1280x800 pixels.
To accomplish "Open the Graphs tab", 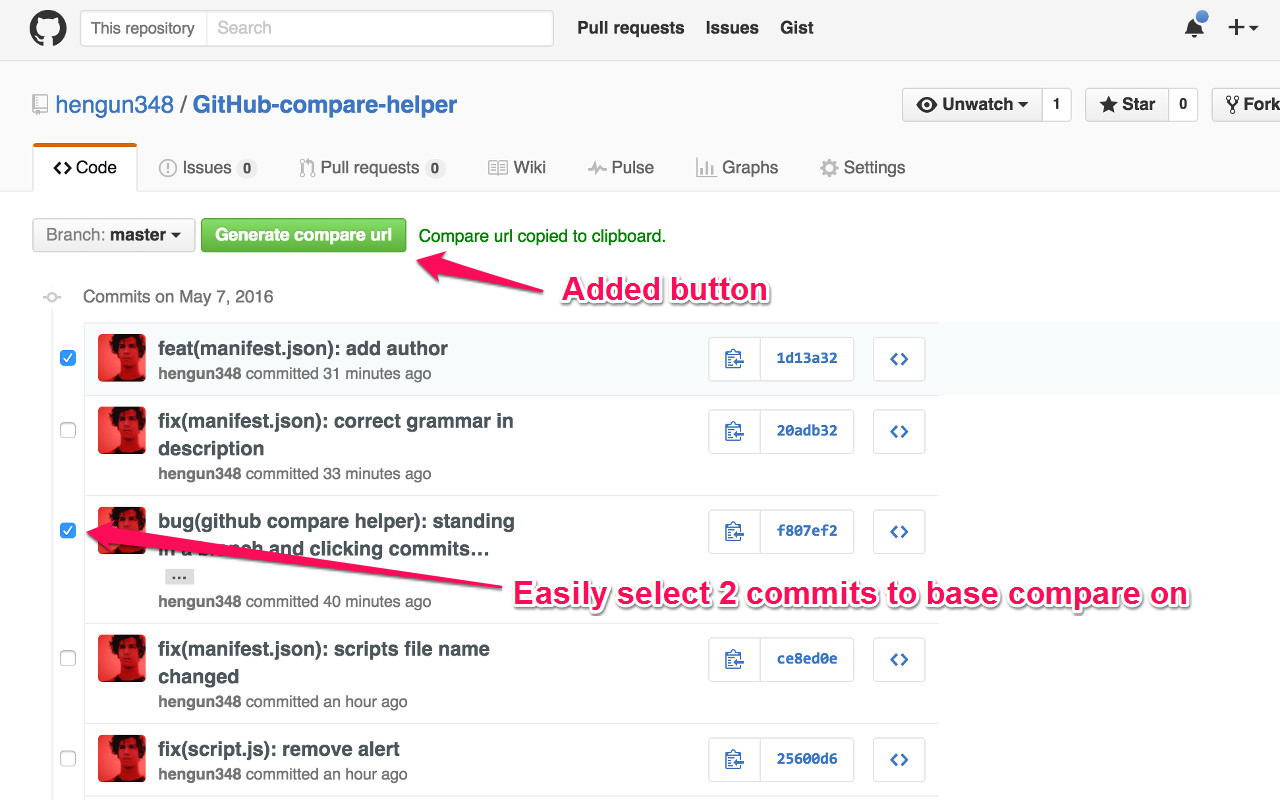I will [737, 167].
